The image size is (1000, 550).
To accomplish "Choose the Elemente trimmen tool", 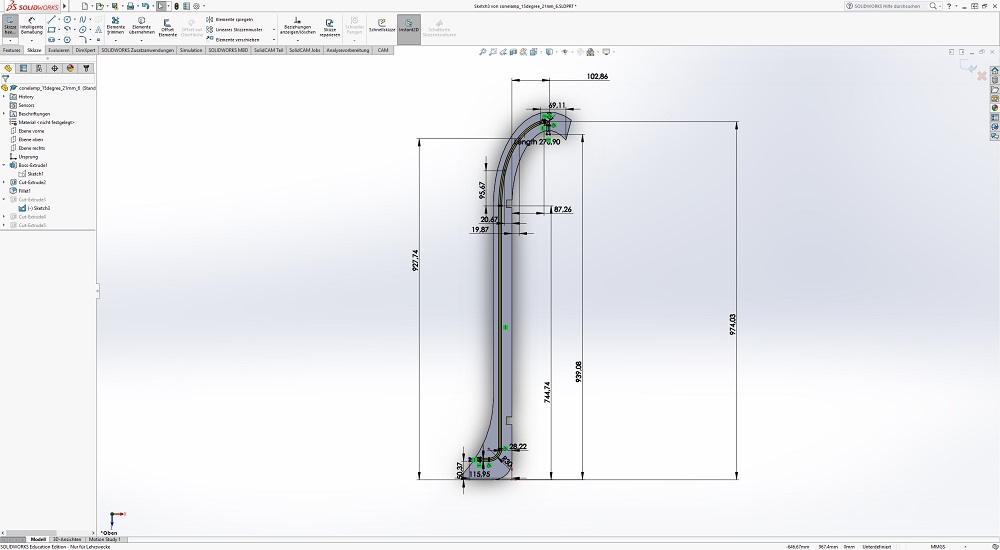I will [115, 26].
